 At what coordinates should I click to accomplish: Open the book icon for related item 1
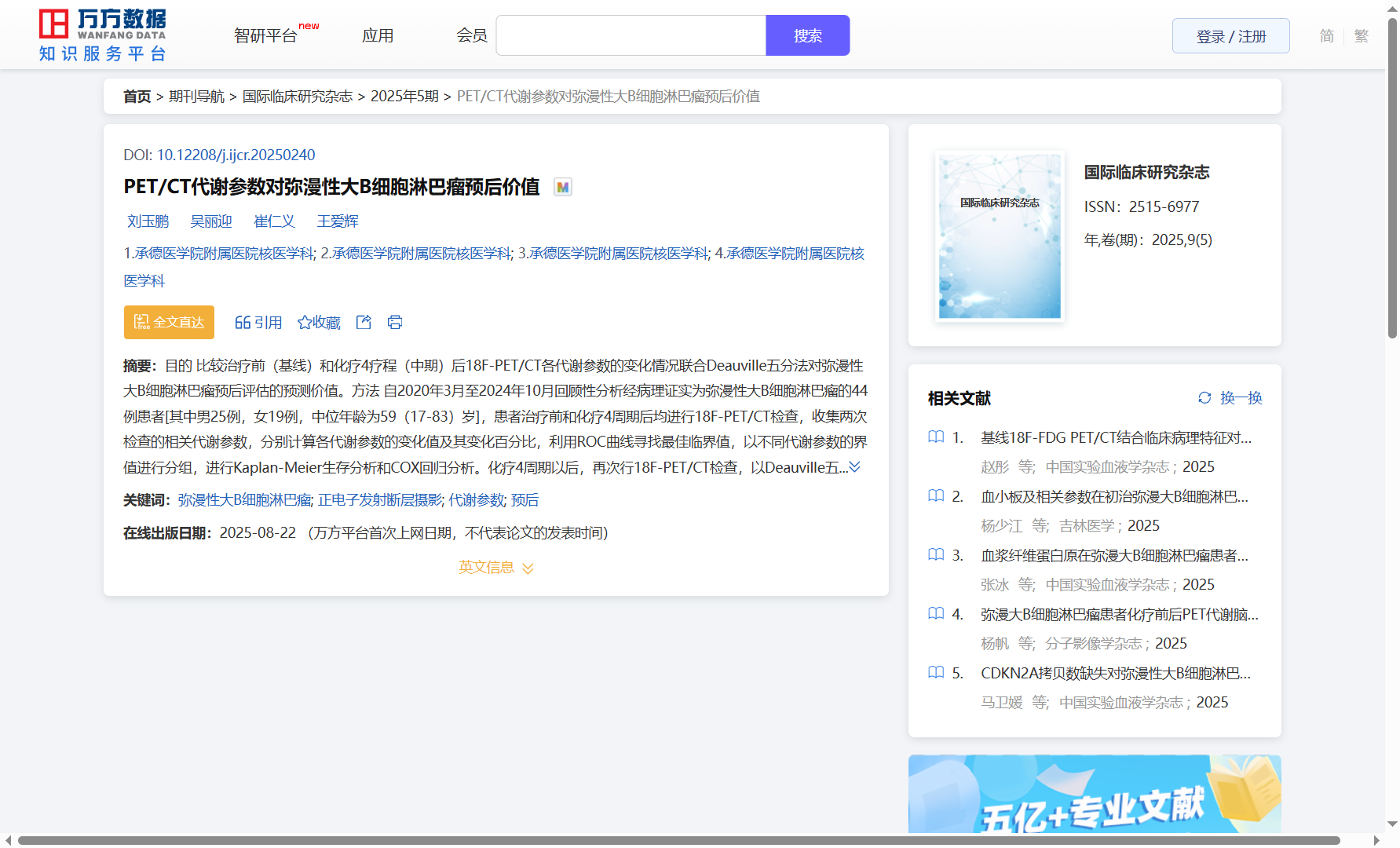pos(936,437)
